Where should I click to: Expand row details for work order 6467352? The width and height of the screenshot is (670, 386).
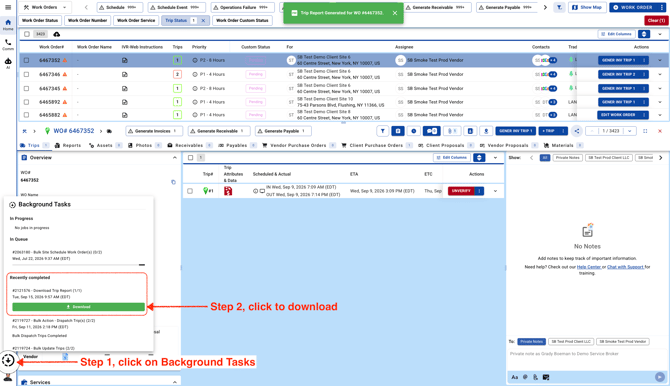coord(660,60)
